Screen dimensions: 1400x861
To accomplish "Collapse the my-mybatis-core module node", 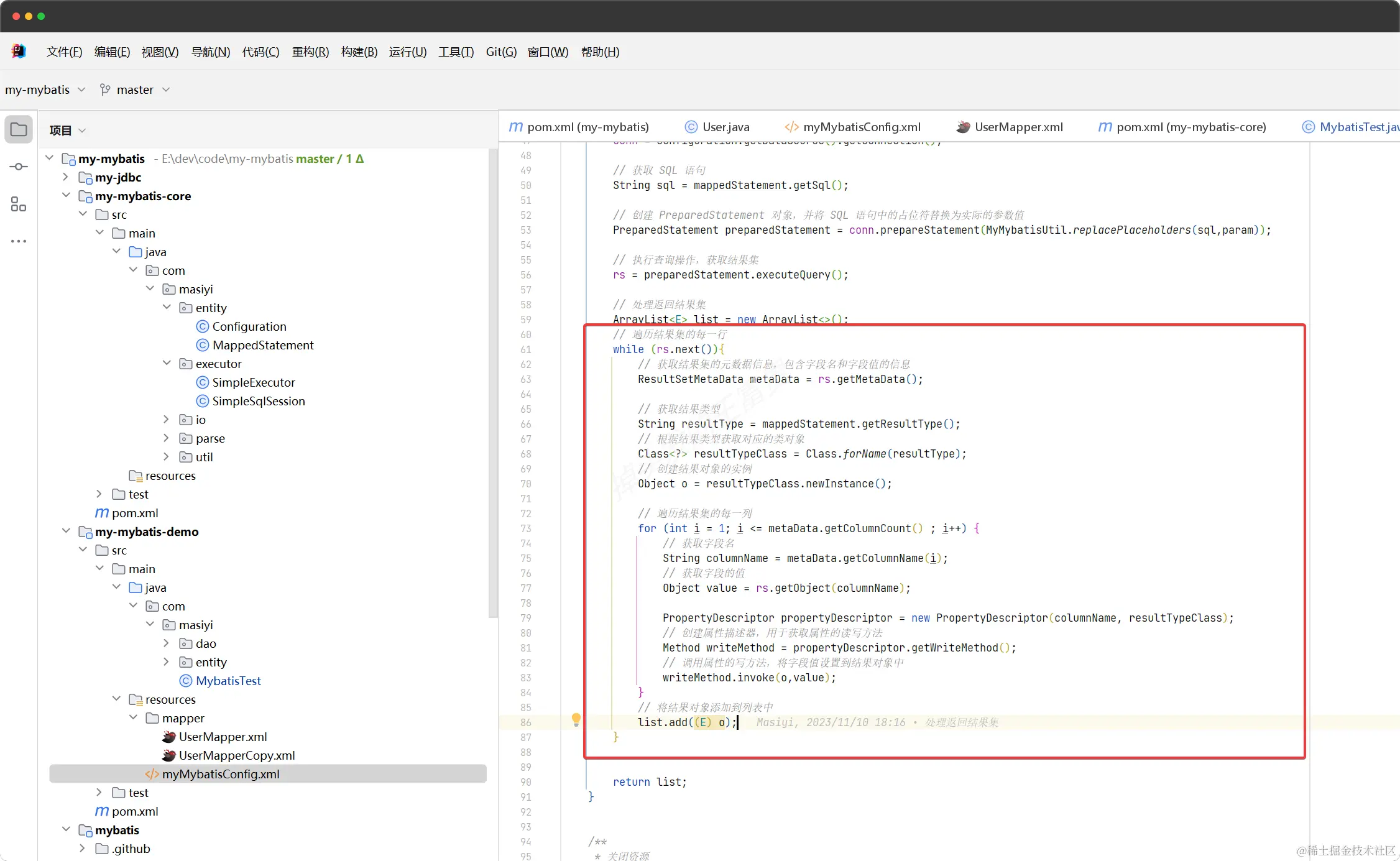I will click(66, 196).
